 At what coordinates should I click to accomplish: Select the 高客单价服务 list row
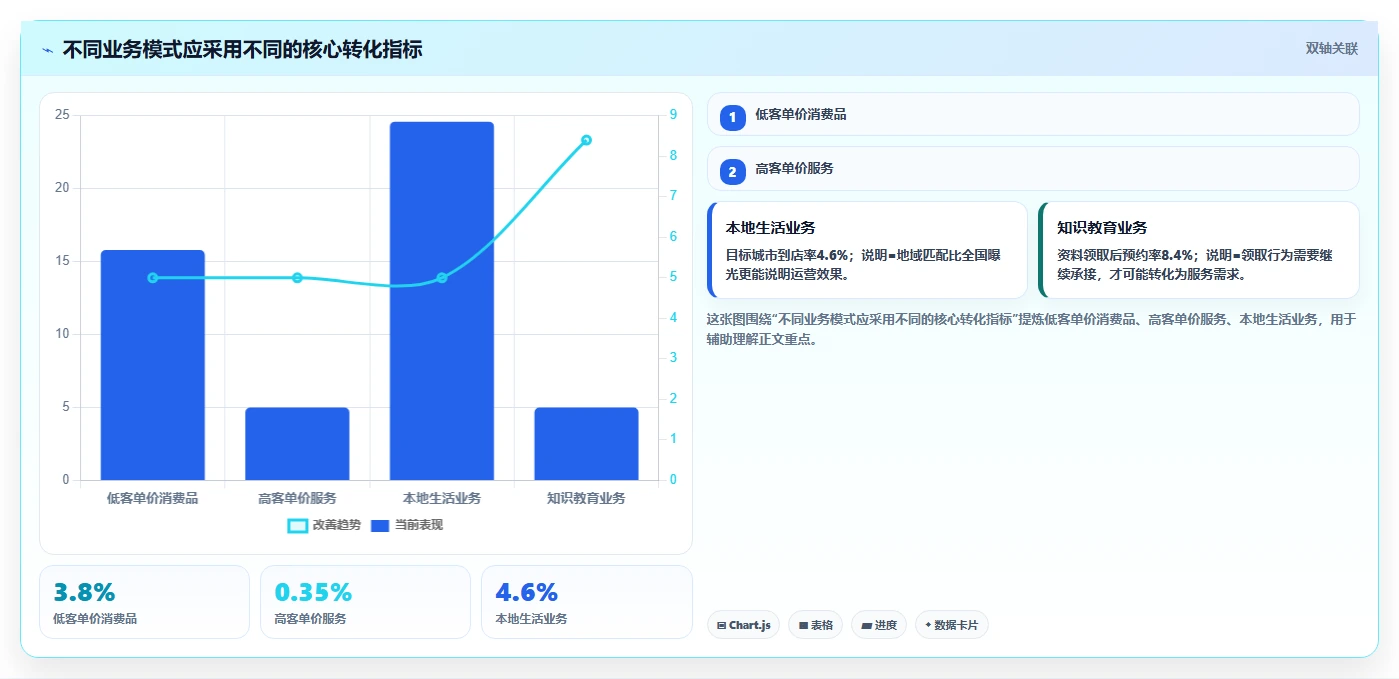pos(1033,169)
